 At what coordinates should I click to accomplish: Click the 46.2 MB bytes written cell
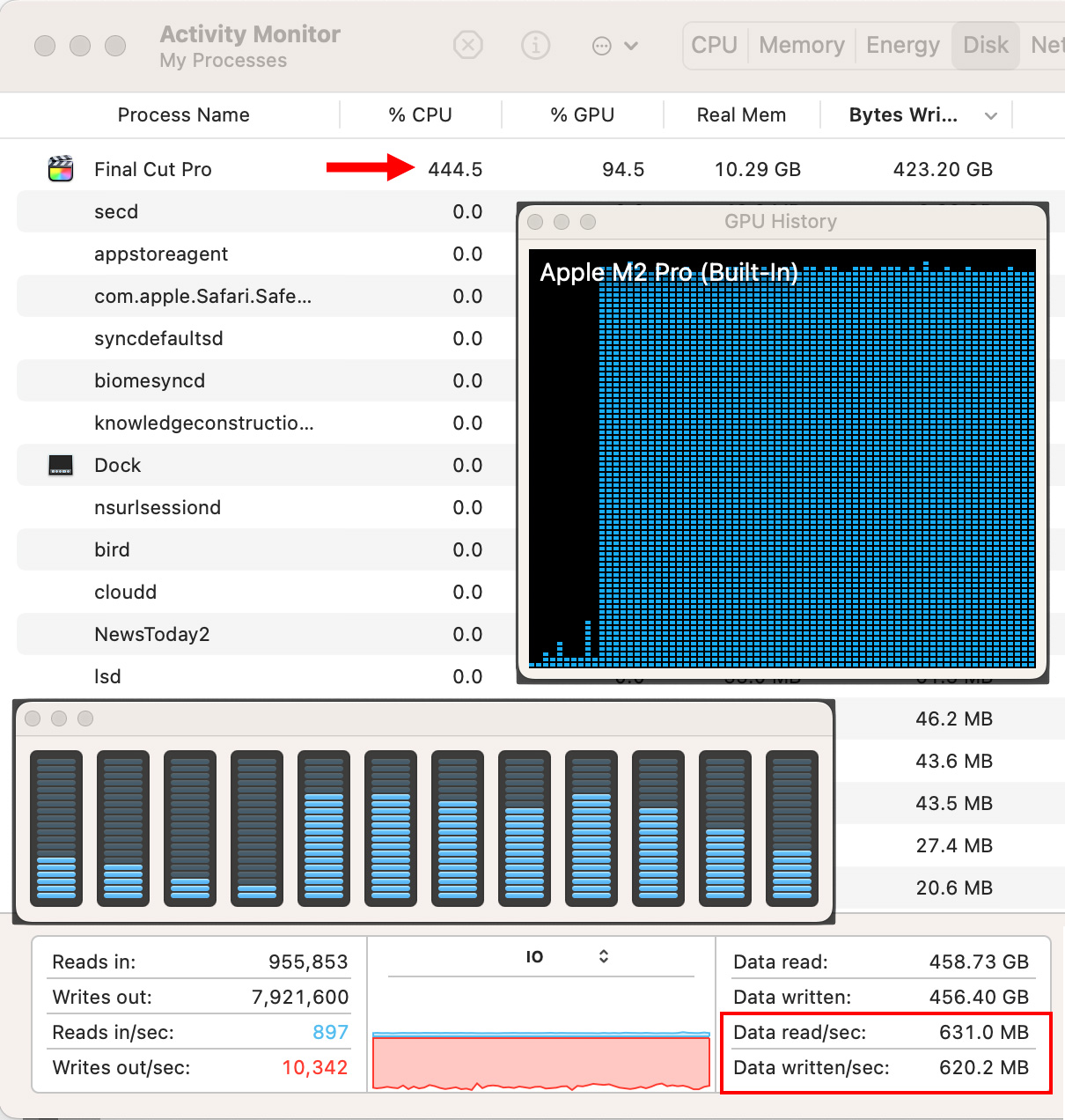point(954,718)
